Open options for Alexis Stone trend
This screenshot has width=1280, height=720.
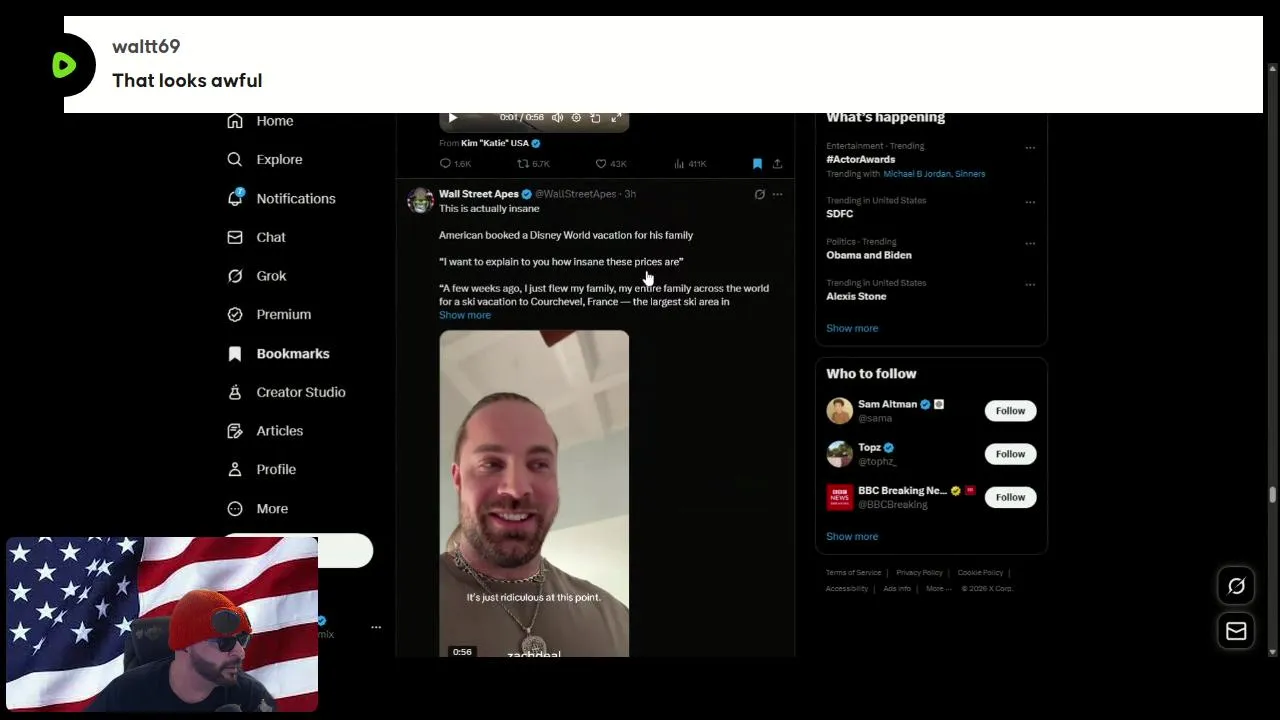pos(1030,284)
